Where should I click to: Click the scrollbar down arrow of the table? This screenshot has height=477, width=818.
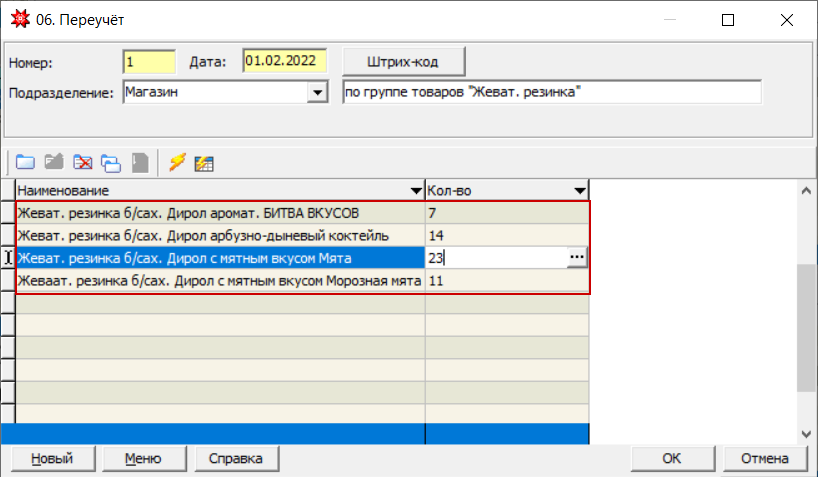pyautogui.click(x=806, y=434)
